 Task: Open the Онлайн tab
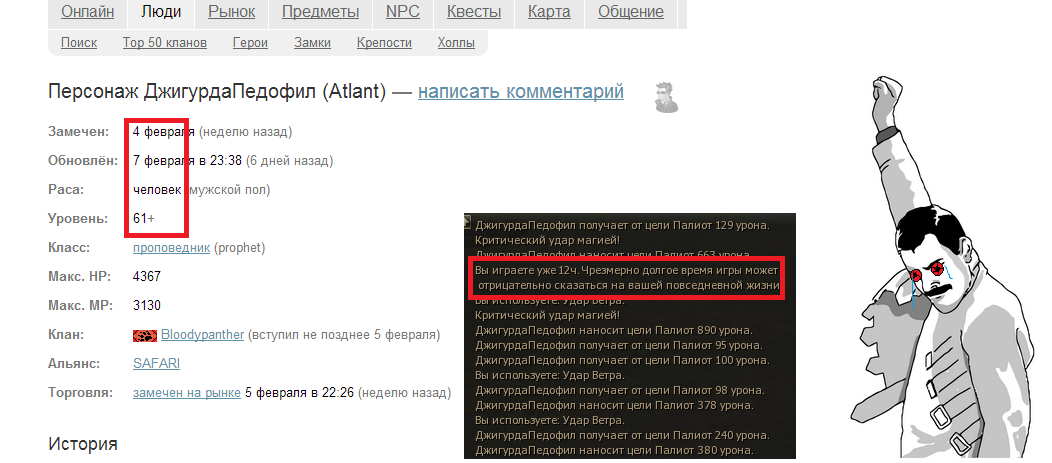(87, 11)
